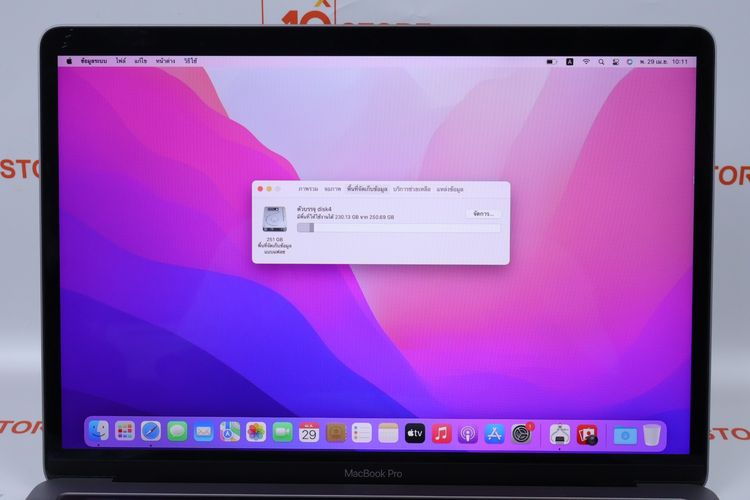750x500 pixels.
Task: Open Podcasts from the Dock
Action: [x=467, y=434]
